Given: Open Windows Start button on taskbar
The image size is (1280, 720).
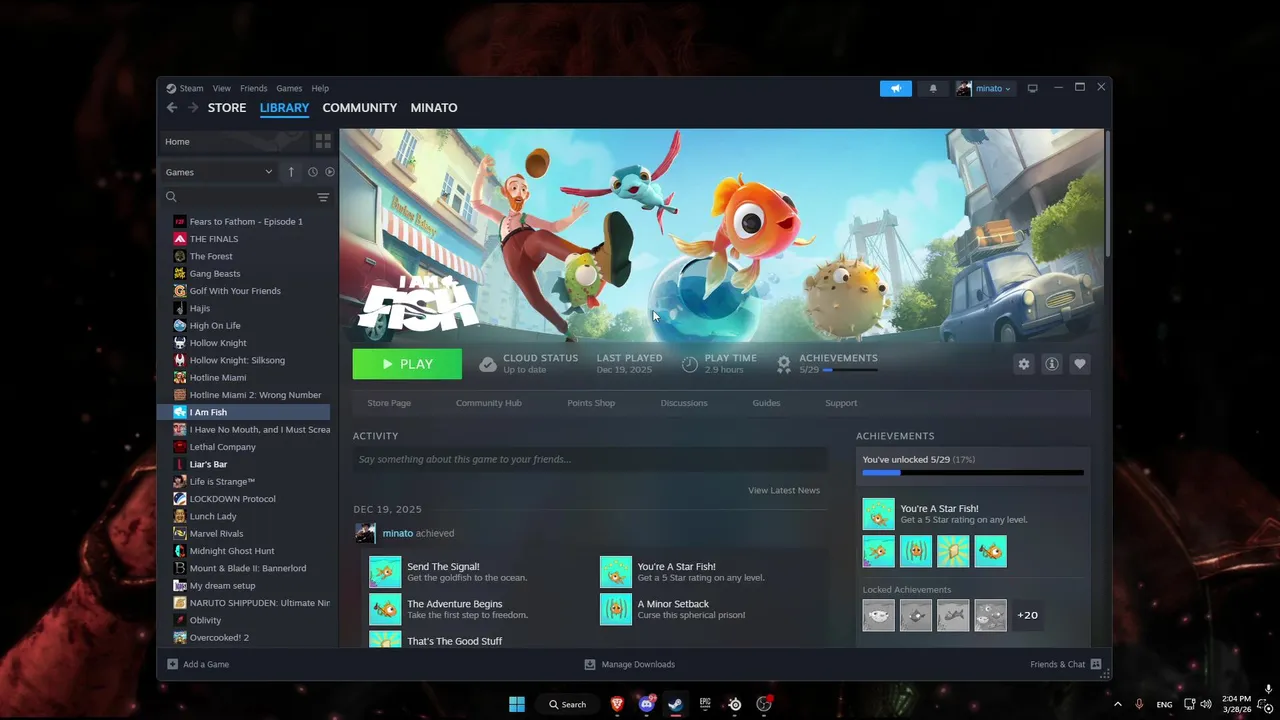Looking at the screenshot, I should [x=517, y=704].
